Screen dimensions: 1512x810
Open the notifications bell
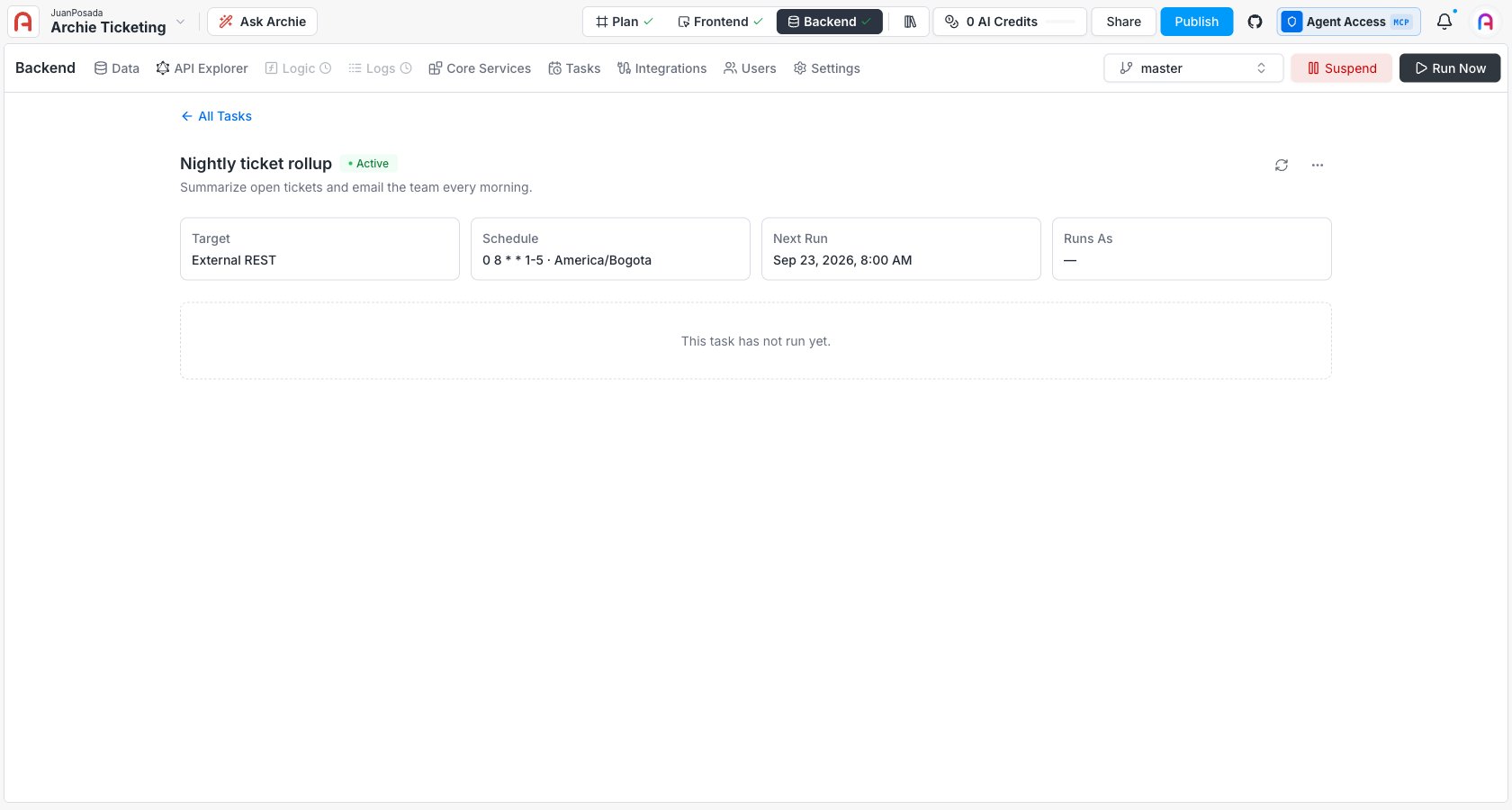click(1444, 22)
